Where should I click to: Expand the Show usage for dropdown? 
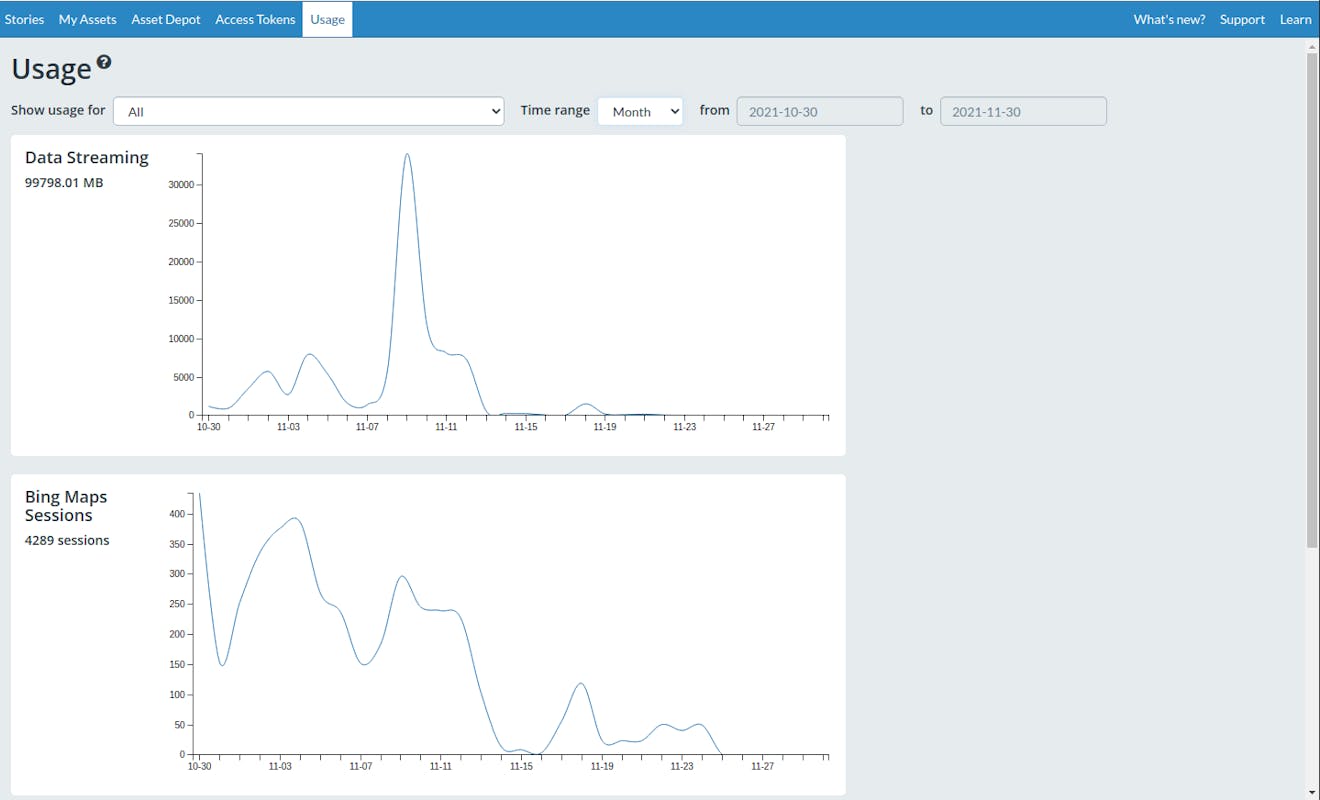pyautogui.click(x=308, y=111)
